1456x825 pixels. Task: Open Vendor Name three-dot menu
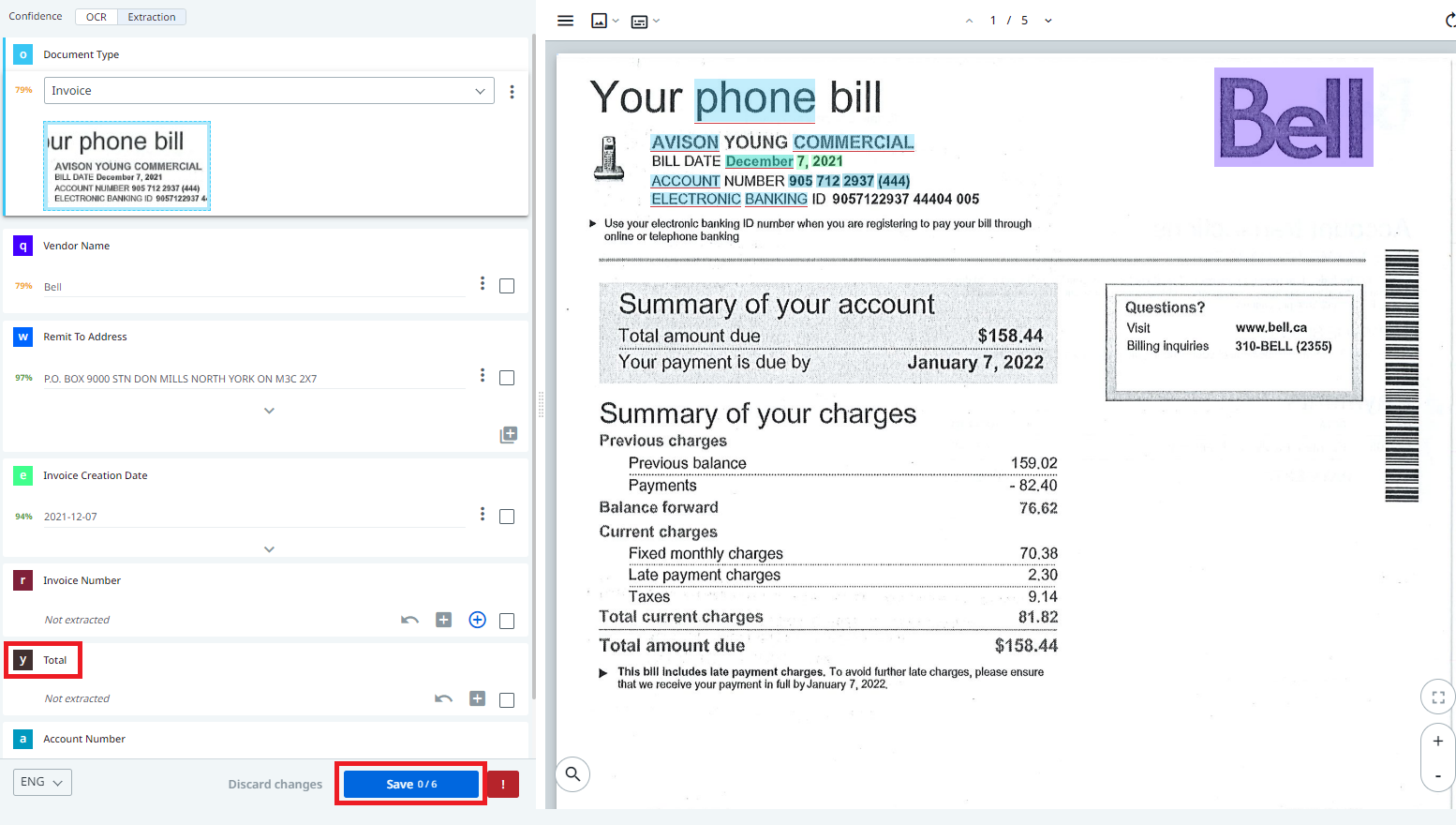pyautogui.click(x=483, y=283)
